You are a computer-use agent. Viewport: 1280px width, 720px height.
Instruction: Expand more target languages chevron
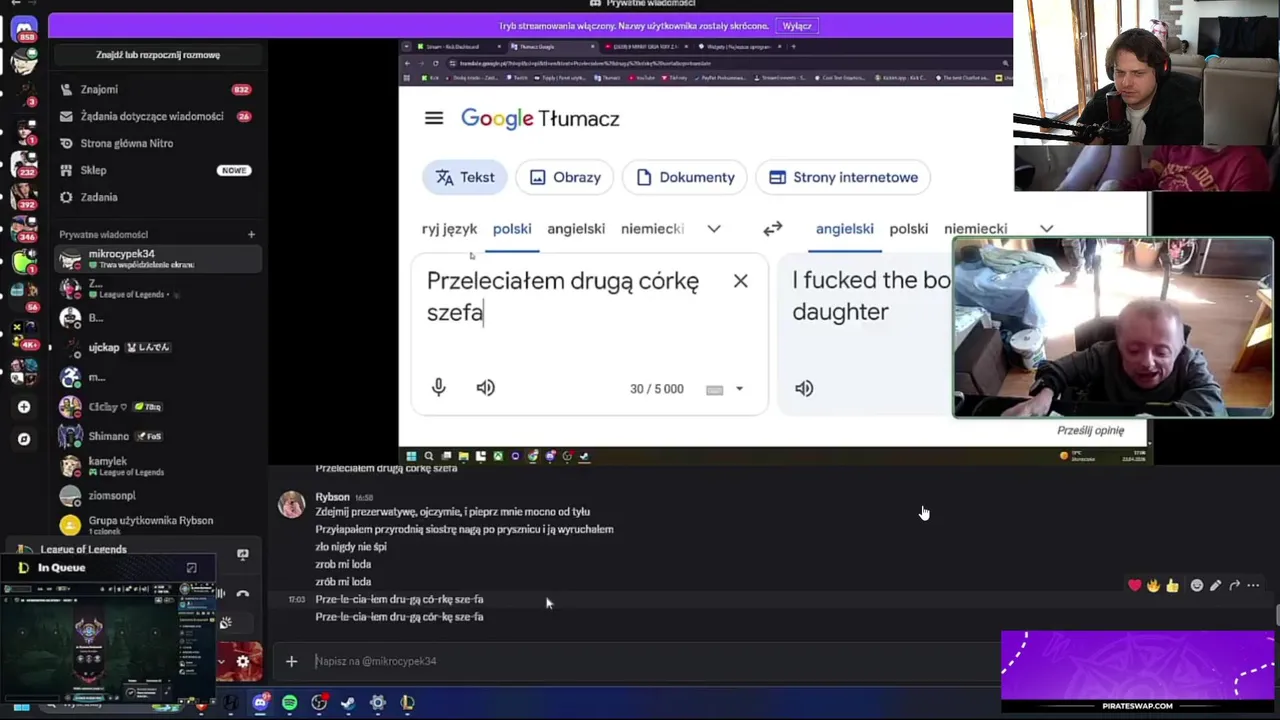(1046, 229)
